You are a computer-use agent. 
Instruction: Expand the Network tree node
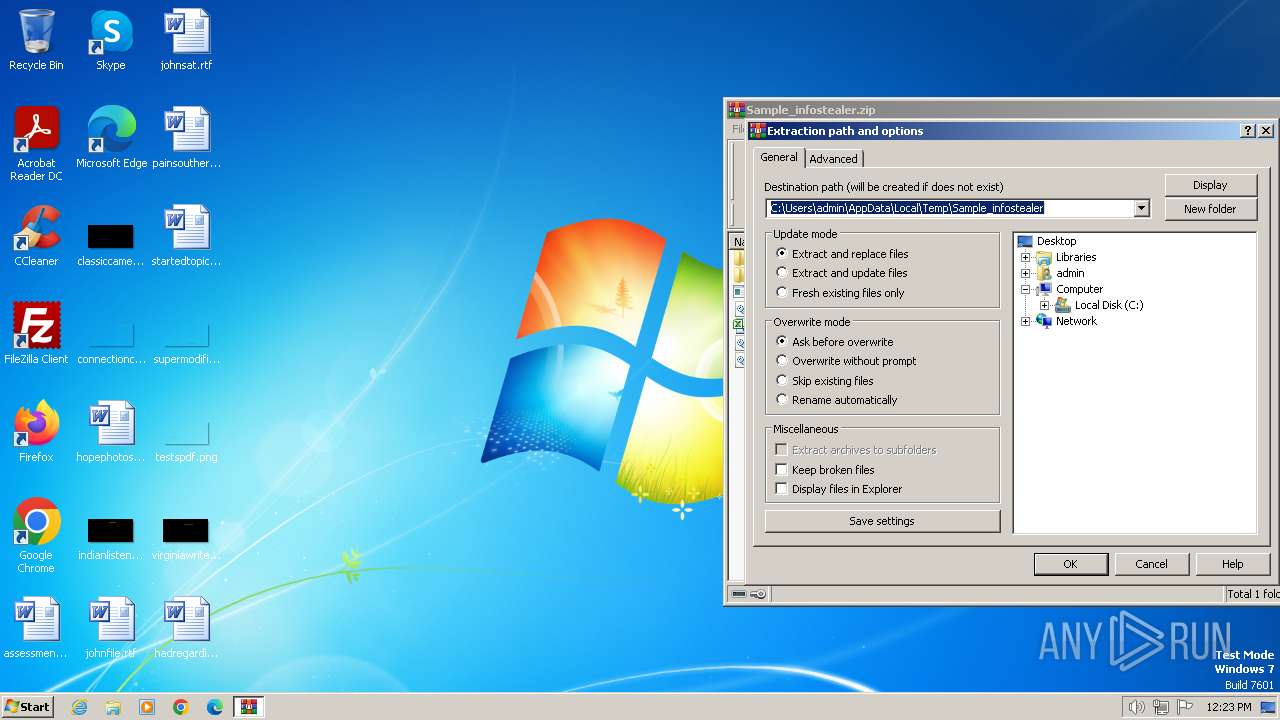(x=1025, y=321)
